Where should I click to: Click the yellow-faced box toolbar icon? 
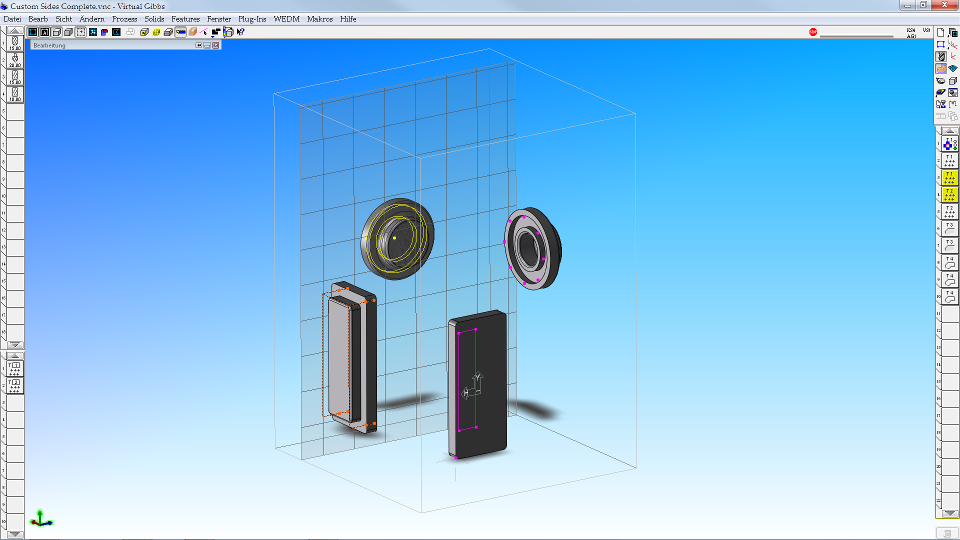click(144, 32)
